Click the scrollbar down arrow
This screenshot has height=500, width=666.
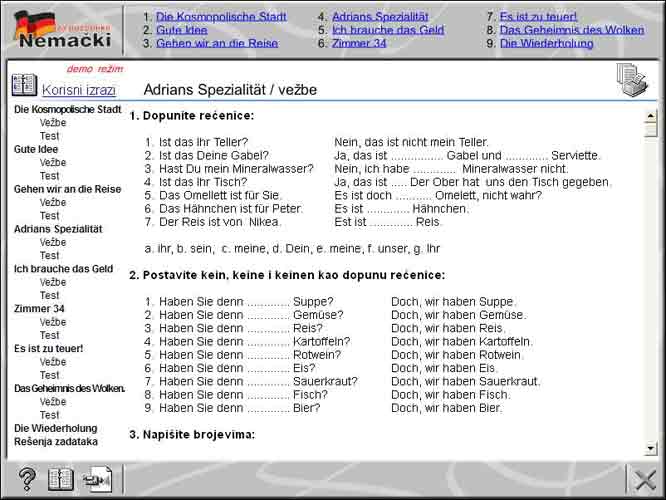click(651, 449)
